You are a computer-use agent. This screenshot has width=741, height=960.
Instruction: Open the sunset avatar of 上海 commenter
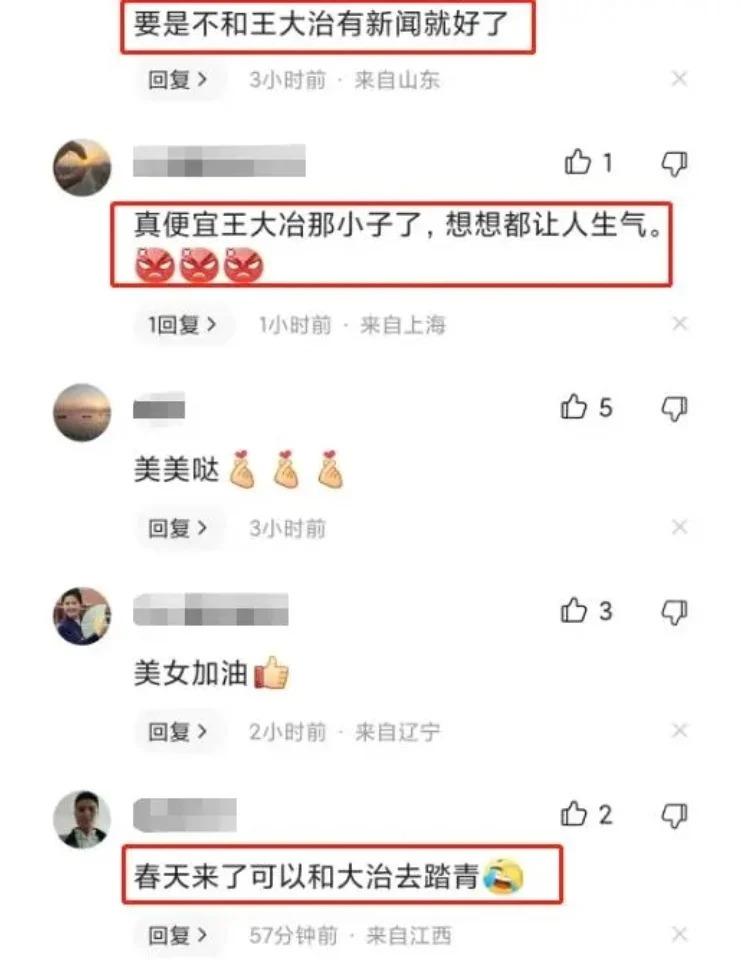[x=82, y=167]
